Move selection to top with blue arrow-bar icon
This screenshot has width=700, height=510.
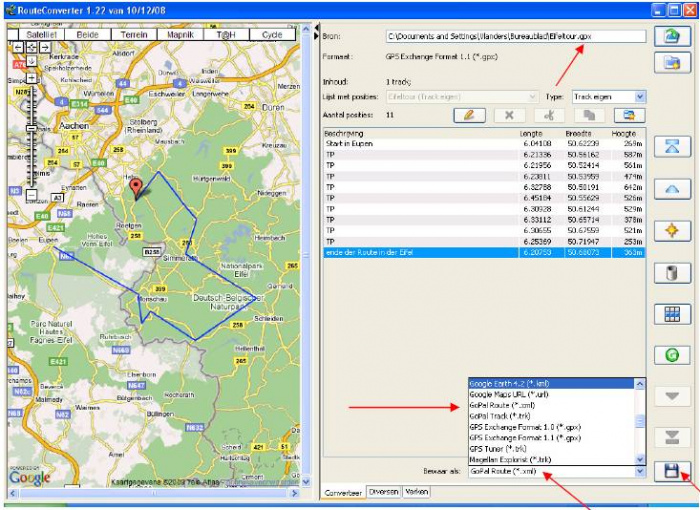pyautogui.click(x=672, y=146)
